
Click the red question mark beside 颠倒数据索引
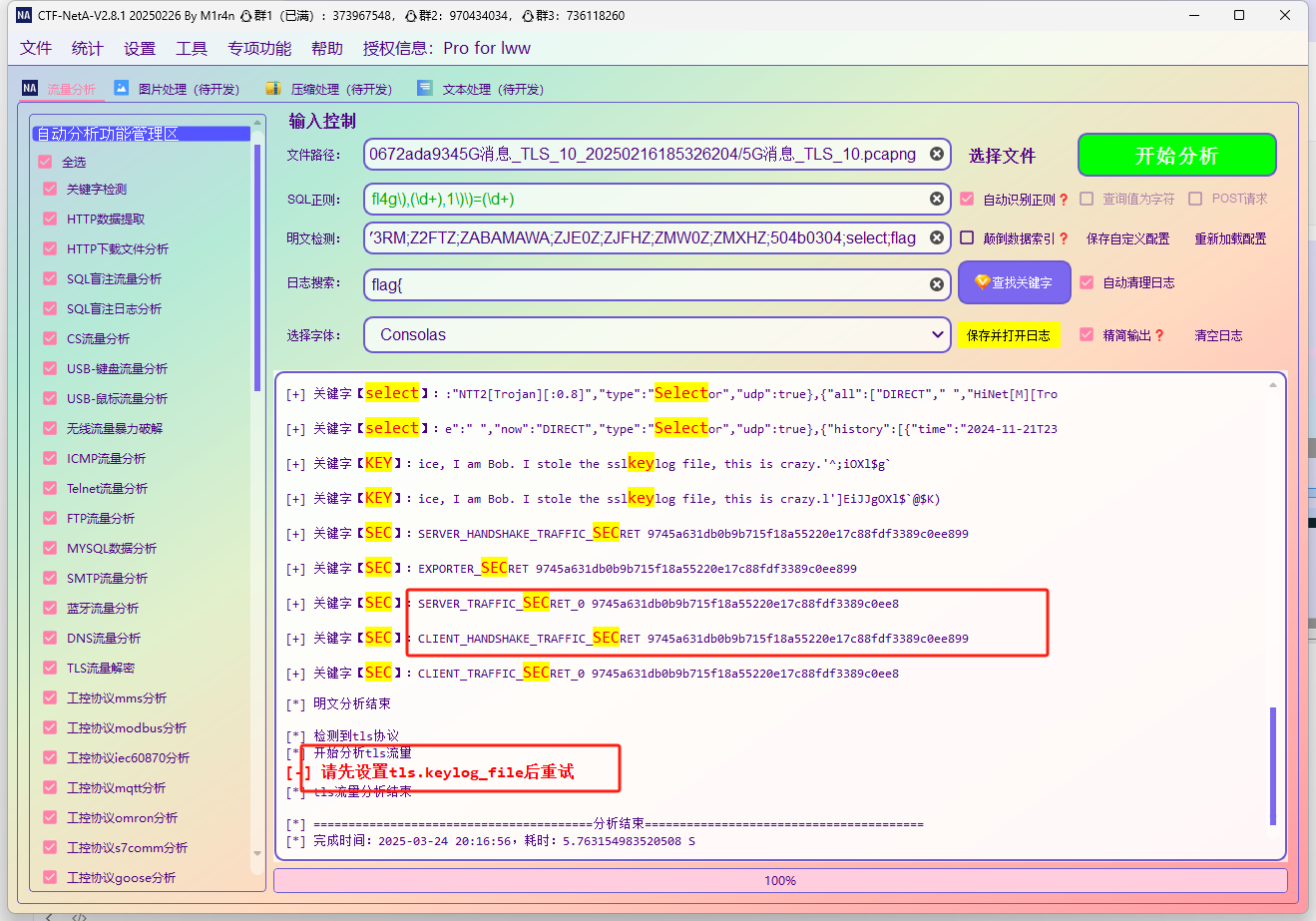tap(1064, 238)
